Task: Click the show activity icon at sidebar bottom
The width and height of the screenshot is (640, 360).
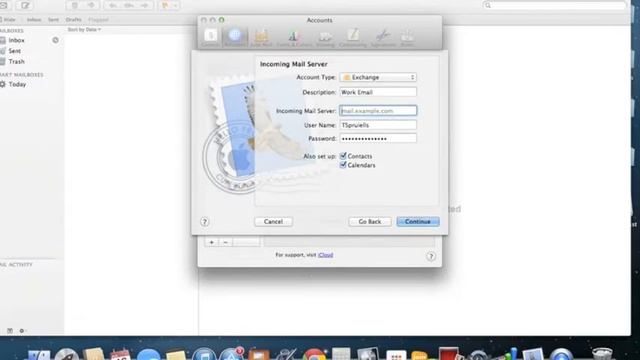Action: point(9,331)
